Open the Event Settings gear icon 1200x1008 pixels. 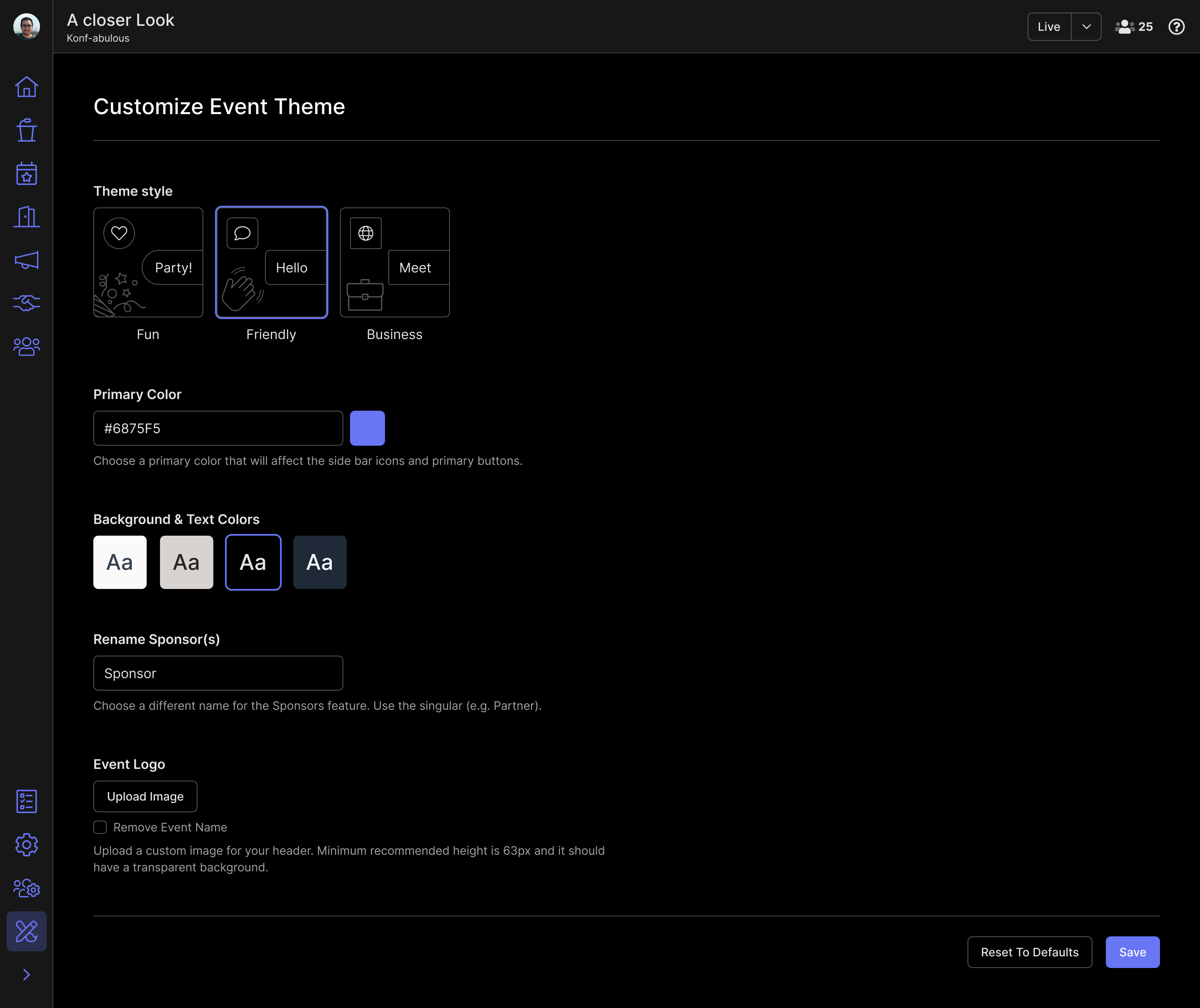pyautogui.click(x=27, y=844)
